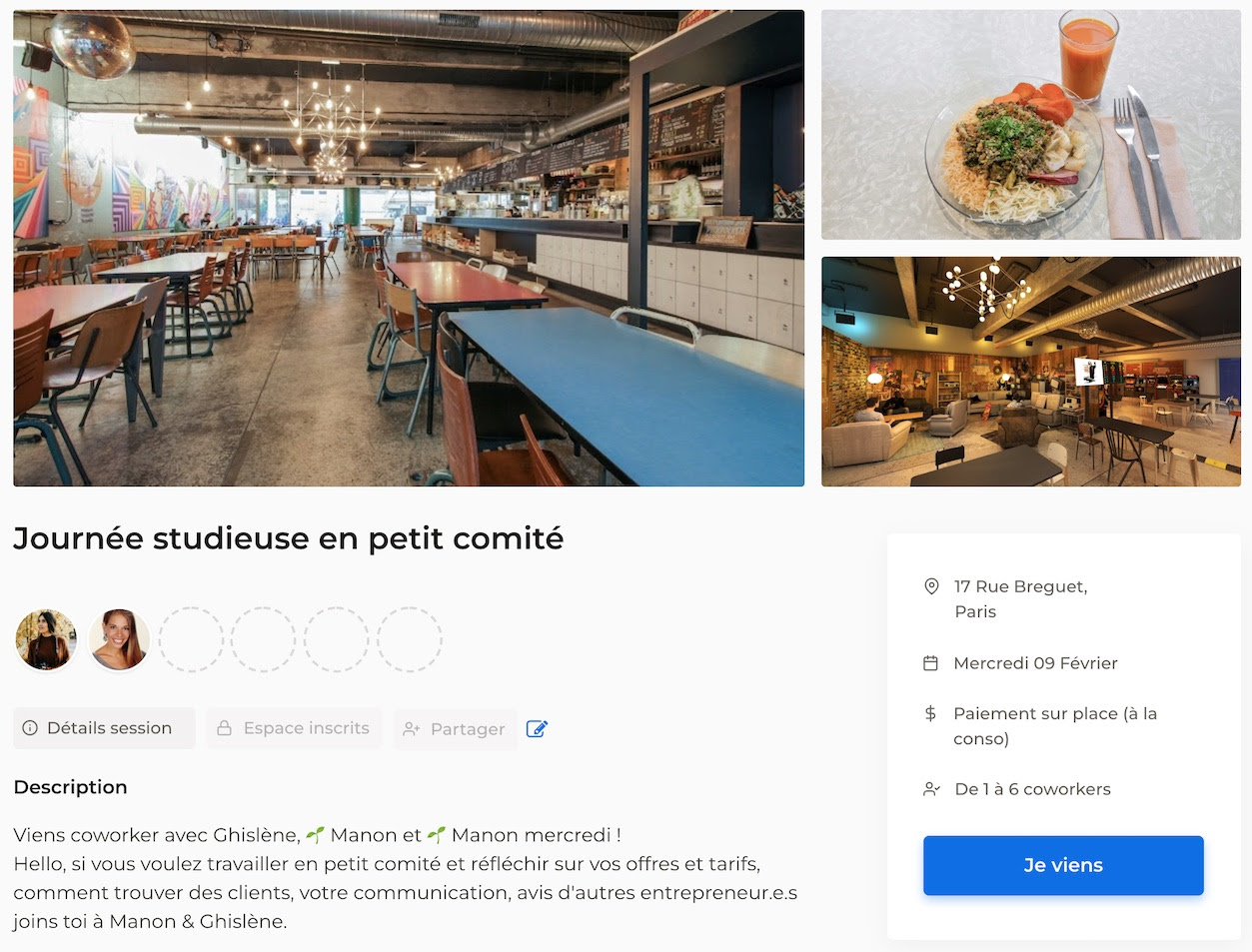Open the lounge area photo with sofas
1252x952 pixels.
(x=1031, y=372)
